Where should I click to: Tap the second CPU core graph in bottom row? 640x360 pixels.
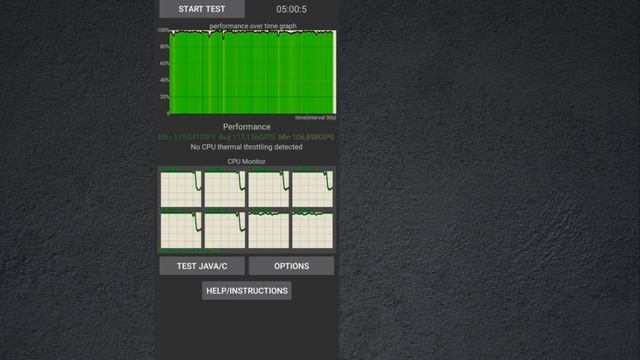(x=225, y=230)
